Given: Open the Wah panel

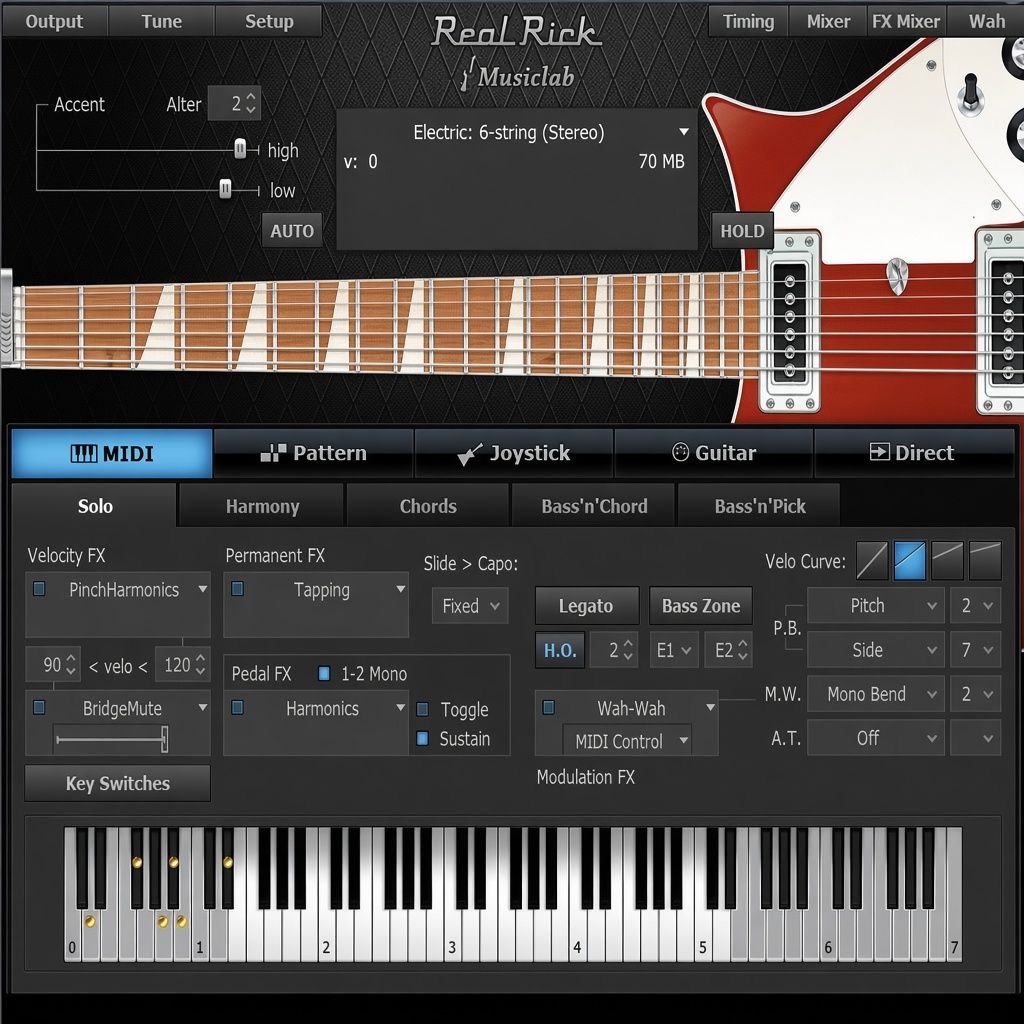Looking at the screenshot, I should coord(986,21).
